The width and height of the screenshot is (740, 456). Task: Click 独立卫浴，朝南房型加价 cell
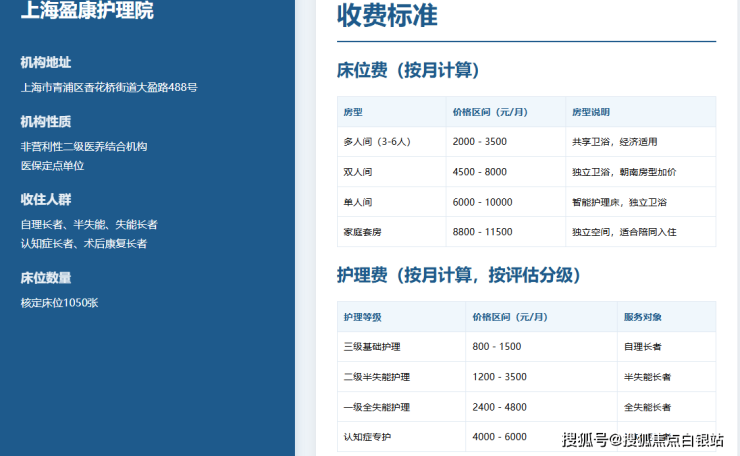tap(624, 172)
